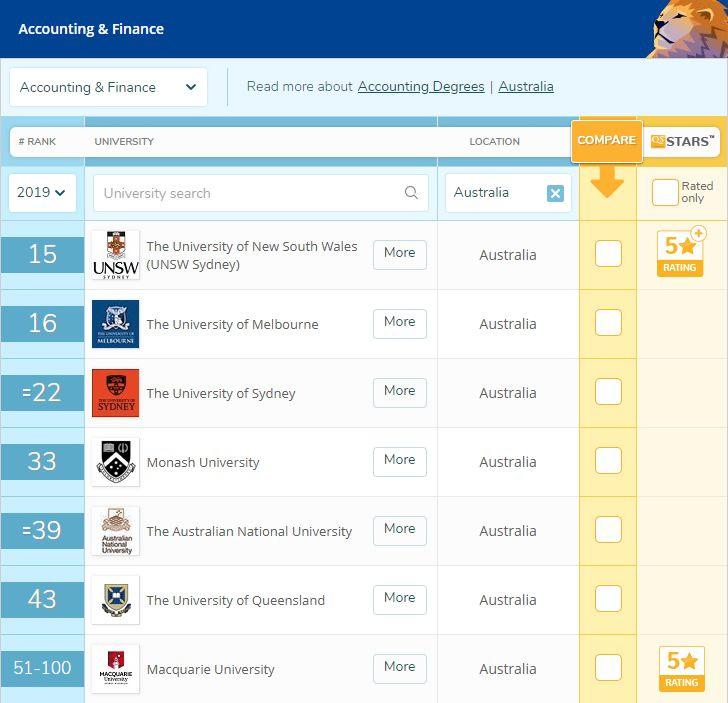Click the Monash University crest icon
Viewport: 728px width, 703px height.
click(115, 462)
